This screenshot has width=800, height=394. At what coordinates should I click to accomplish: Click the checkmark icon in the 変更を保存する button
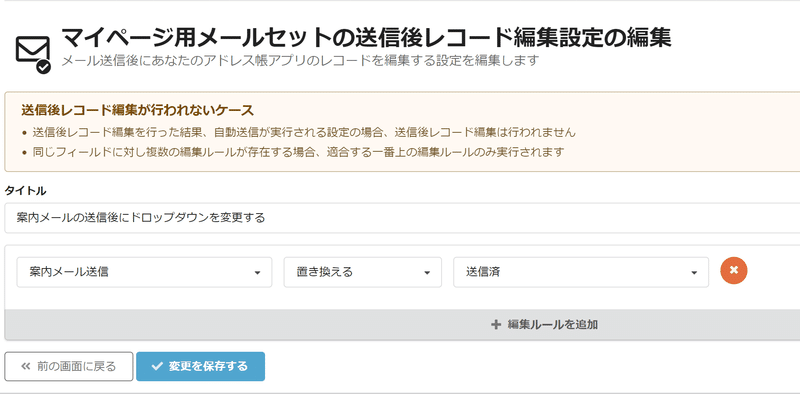(x=157, y=366)
